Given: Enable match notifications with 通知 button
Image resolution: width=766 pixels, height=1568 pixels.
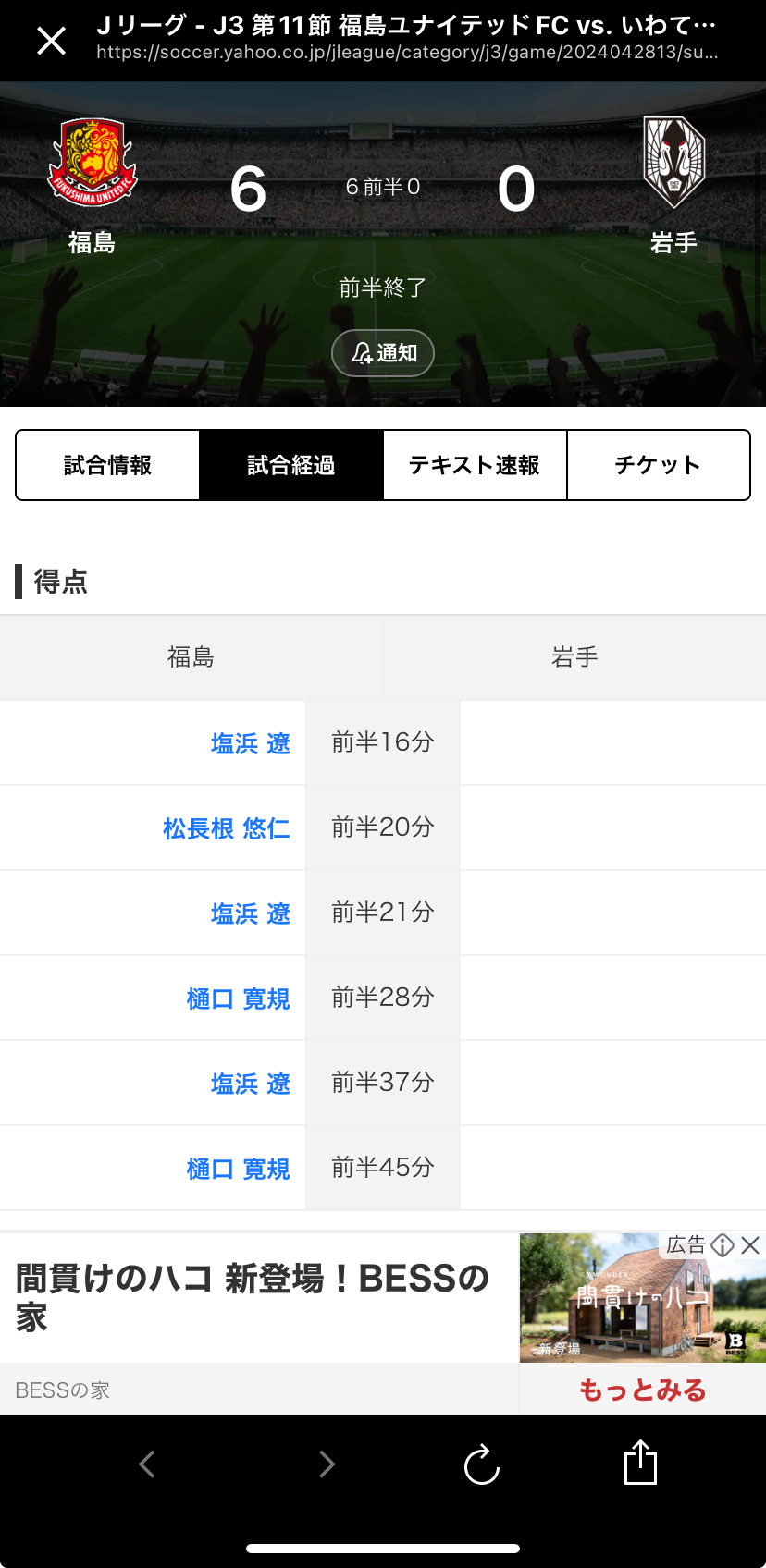Looking at the screenshot, I should tap(383, 353).
